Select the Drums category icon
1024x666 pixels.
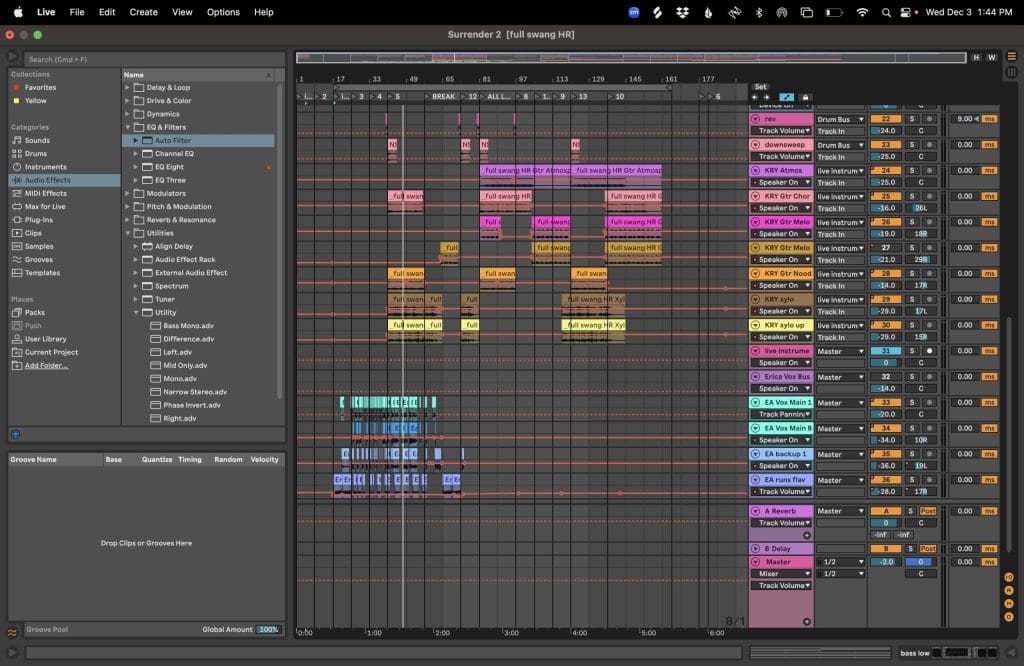click(x=15, y=154)
